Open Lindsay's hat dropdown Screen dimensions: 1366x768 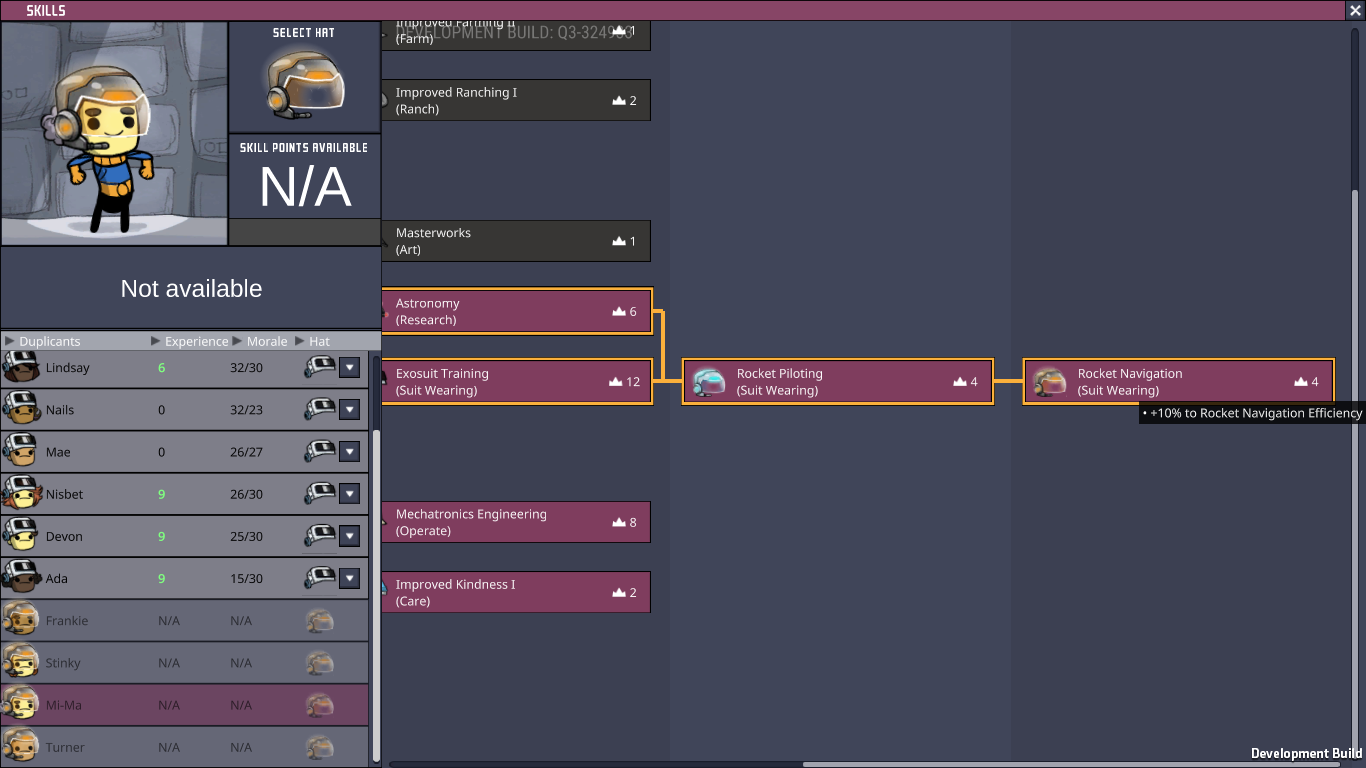pos(349,368)
